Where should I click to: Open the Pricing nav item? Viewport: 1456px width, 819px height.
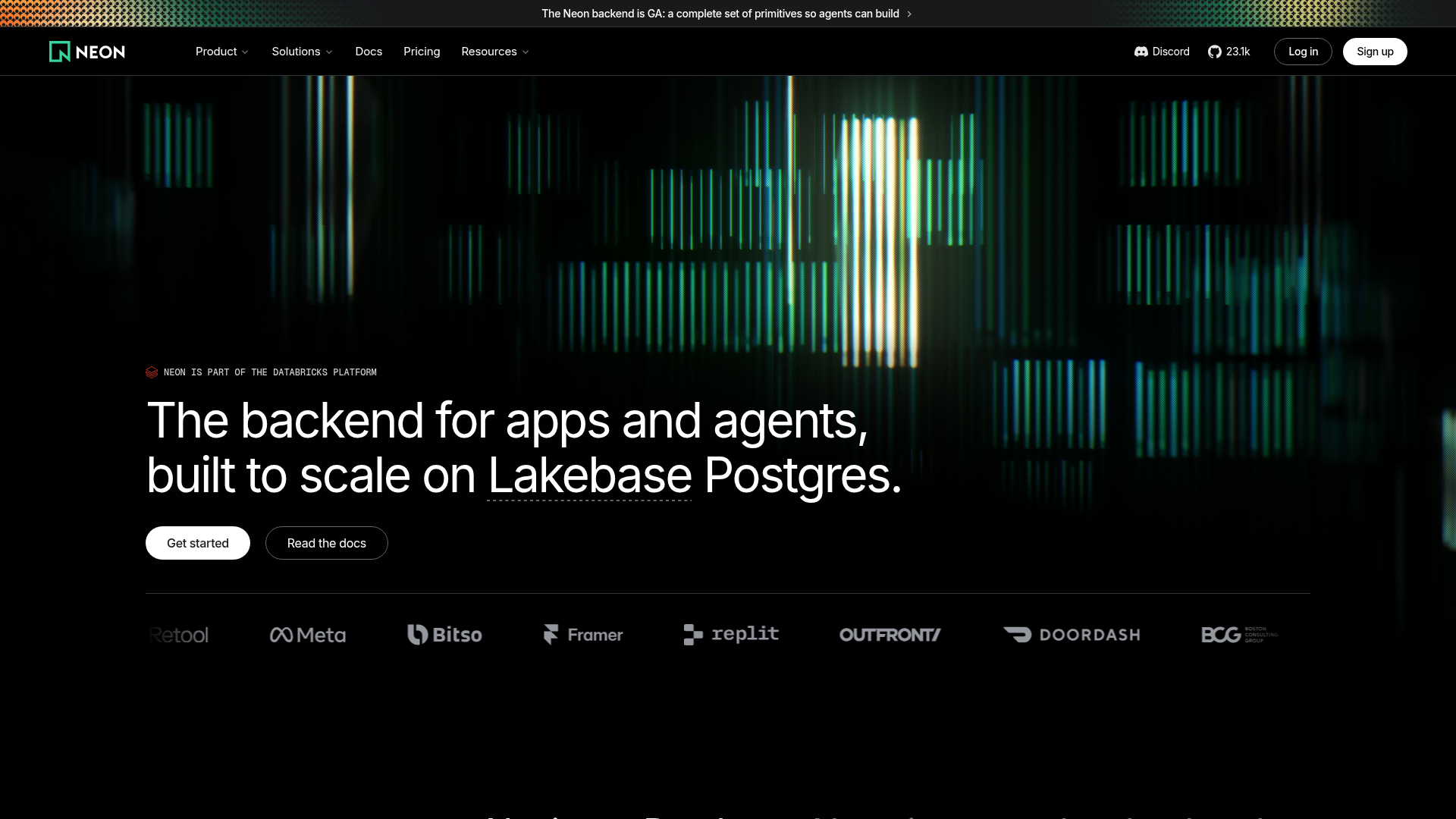click(x=422, y=52)
